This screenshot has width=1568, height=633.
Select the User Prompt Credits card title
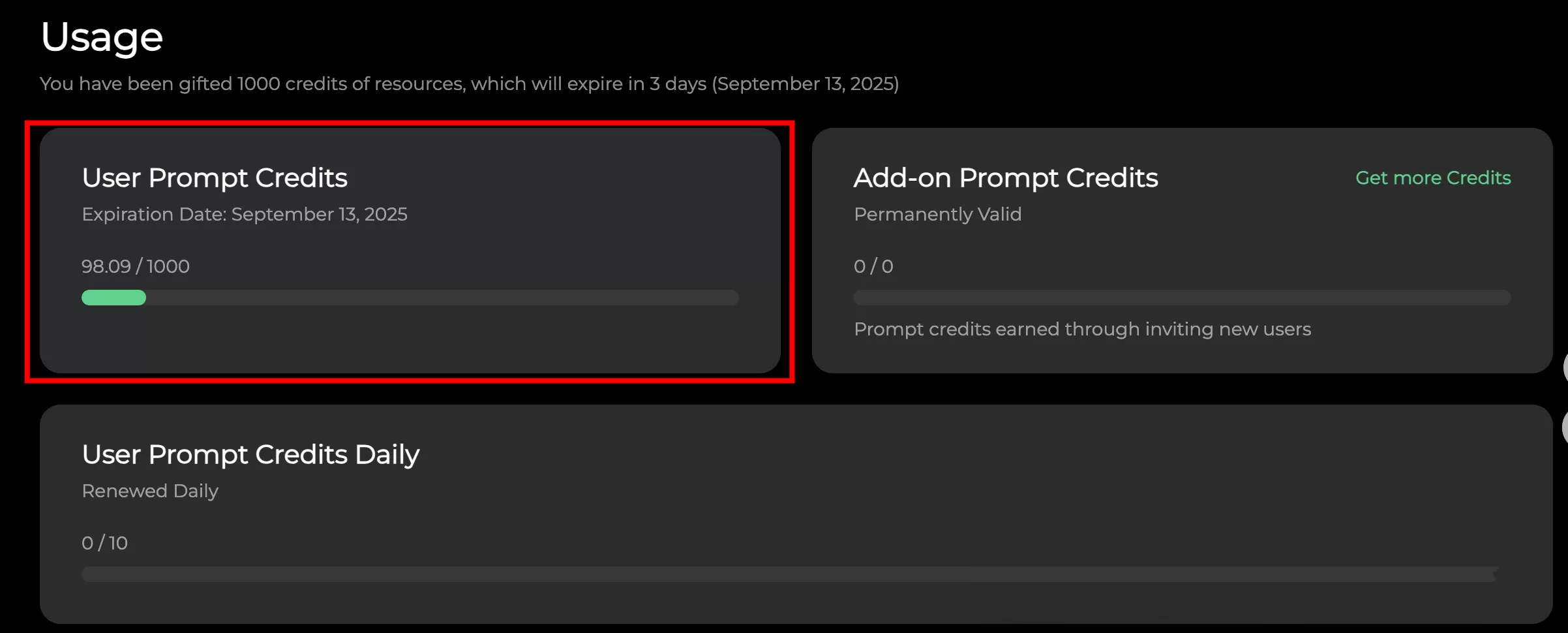tap(215, 178)
